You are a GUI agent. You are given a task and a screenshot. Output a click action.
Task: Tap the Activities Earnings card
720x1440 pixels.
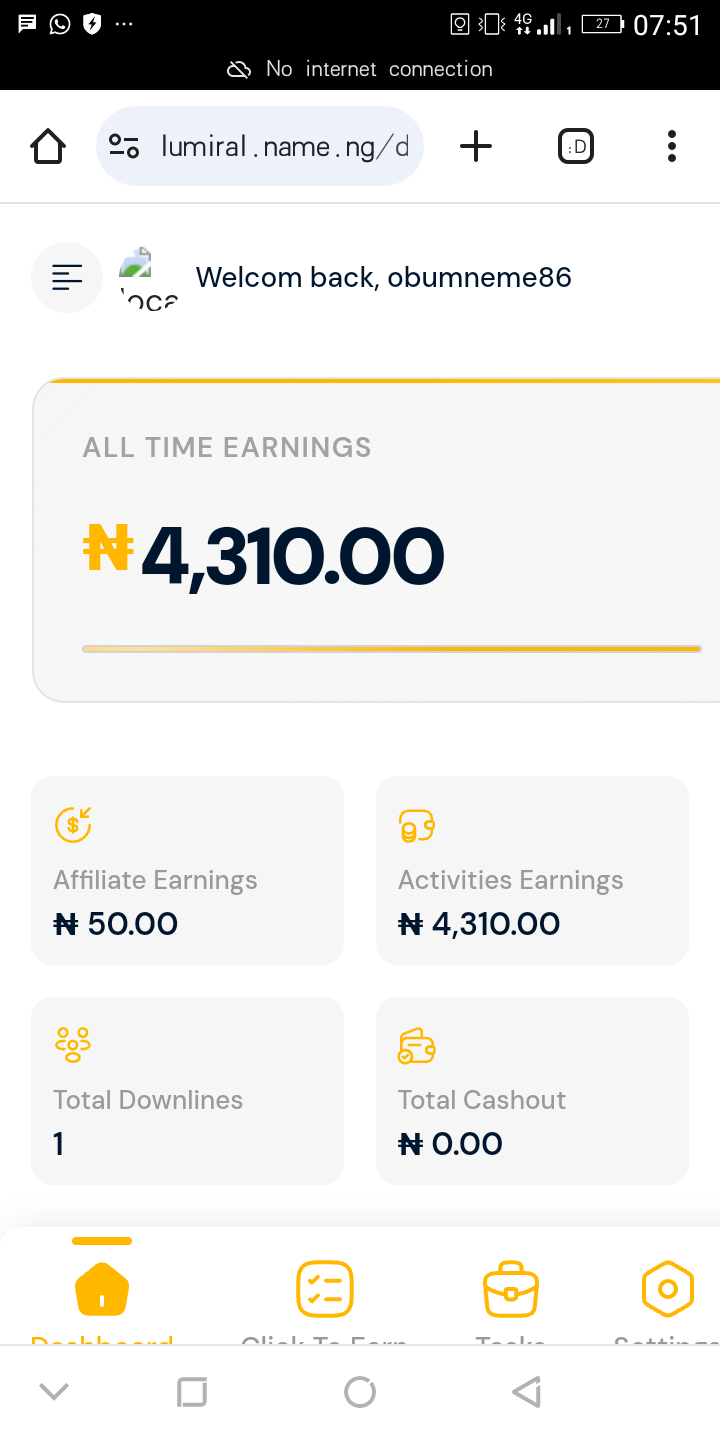(532, 870)
